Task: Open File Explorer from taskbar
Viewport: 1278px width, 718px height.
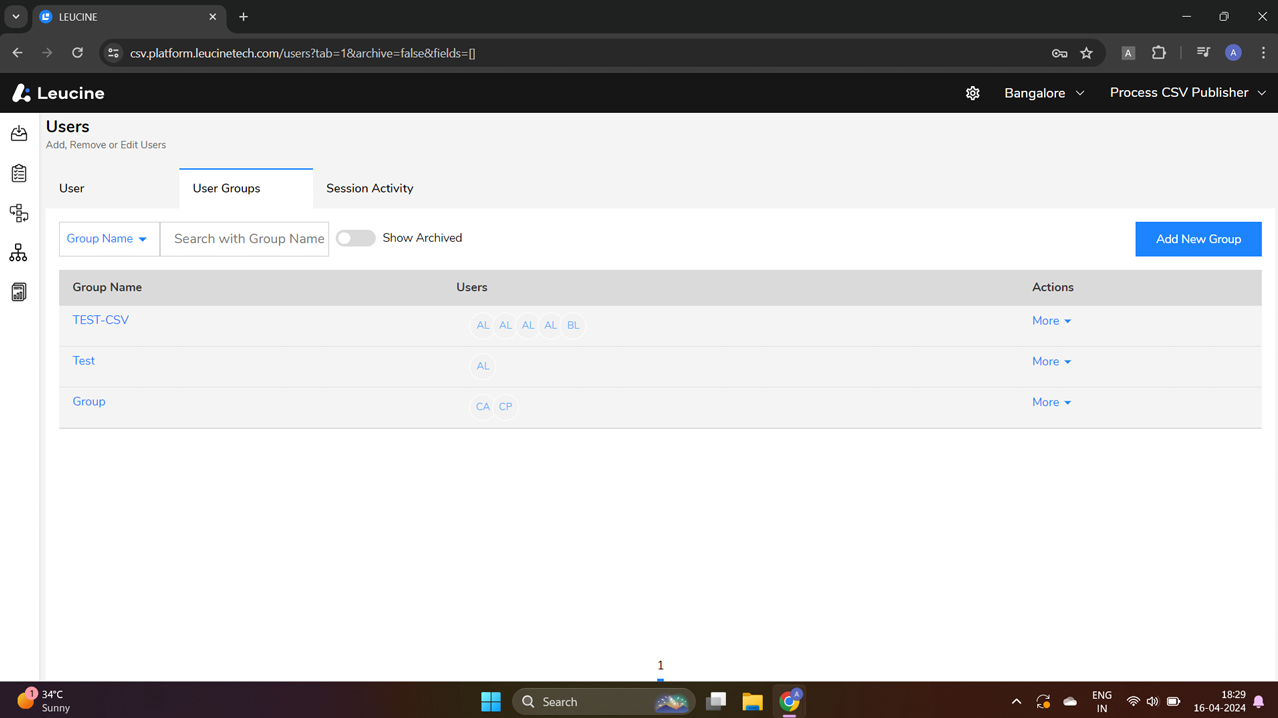Action: tap(752, 702)
